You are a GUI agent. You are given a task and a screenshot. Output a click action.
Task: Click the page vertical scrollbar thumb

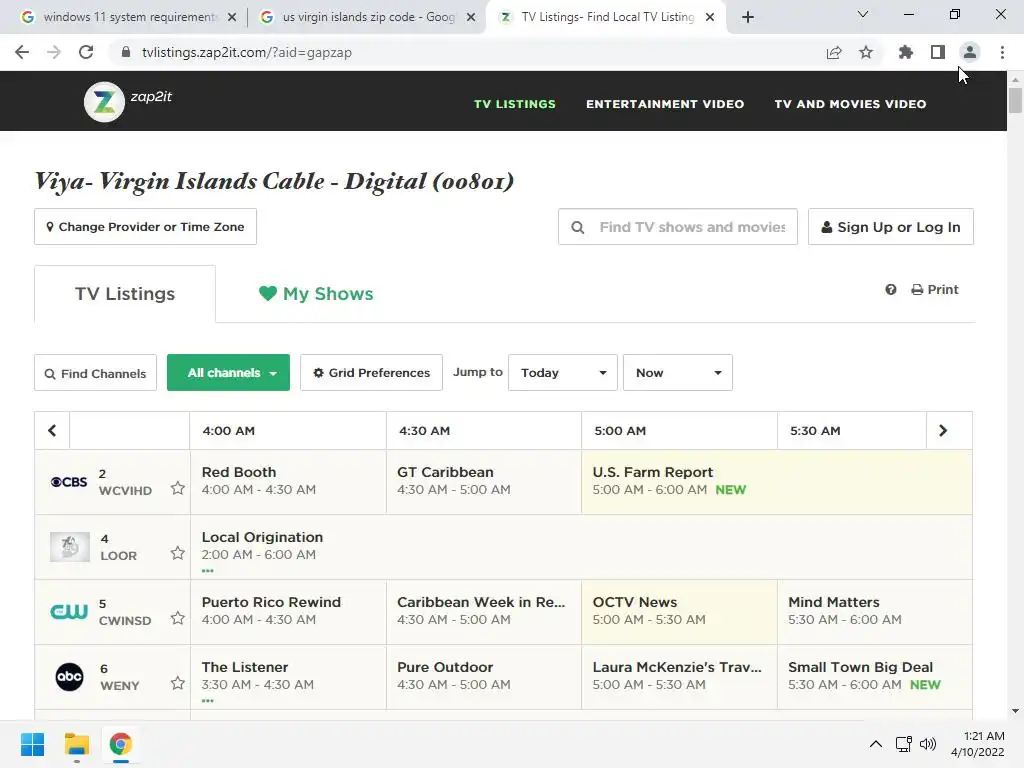[x=1015, y=101]
